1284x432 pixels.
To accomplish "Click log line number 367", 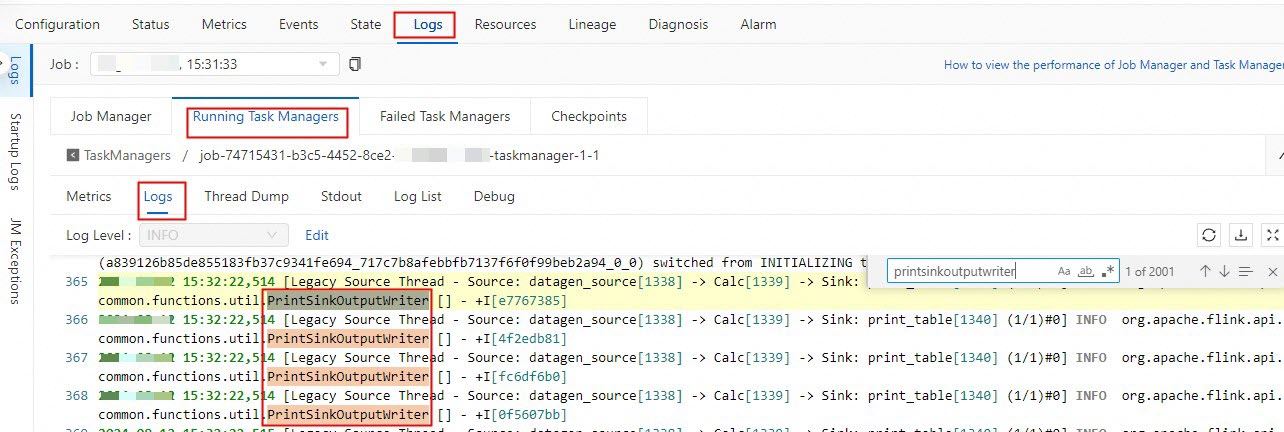I will (76, 358).
